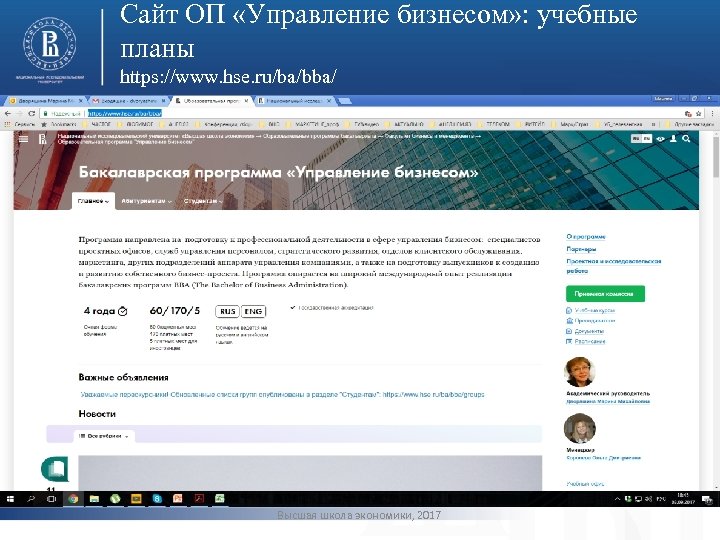Screen dimensions: 720x540
Task: Switch to the fourth browser tab with HSE icon
Action: (294, 101)
